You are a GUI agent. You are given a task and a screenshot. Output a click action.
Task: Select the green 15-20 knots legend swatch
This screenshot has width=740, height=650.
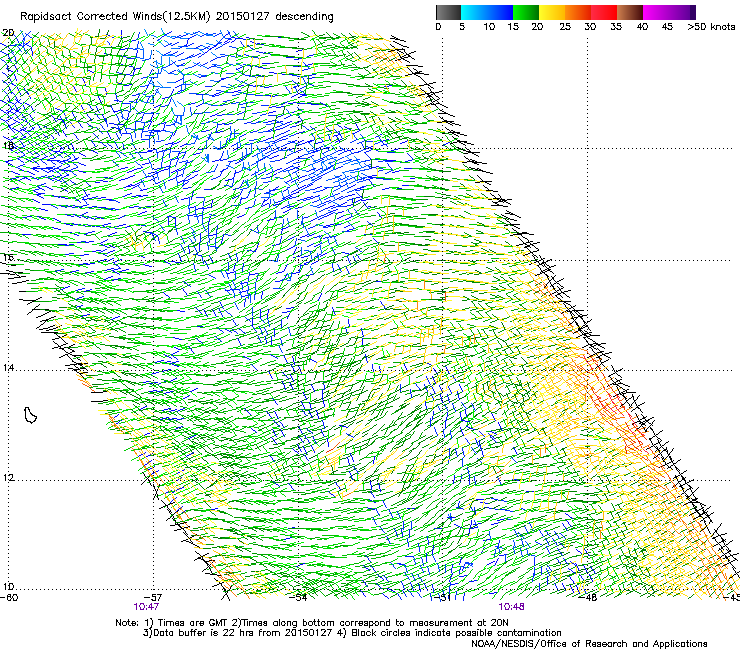526,12
